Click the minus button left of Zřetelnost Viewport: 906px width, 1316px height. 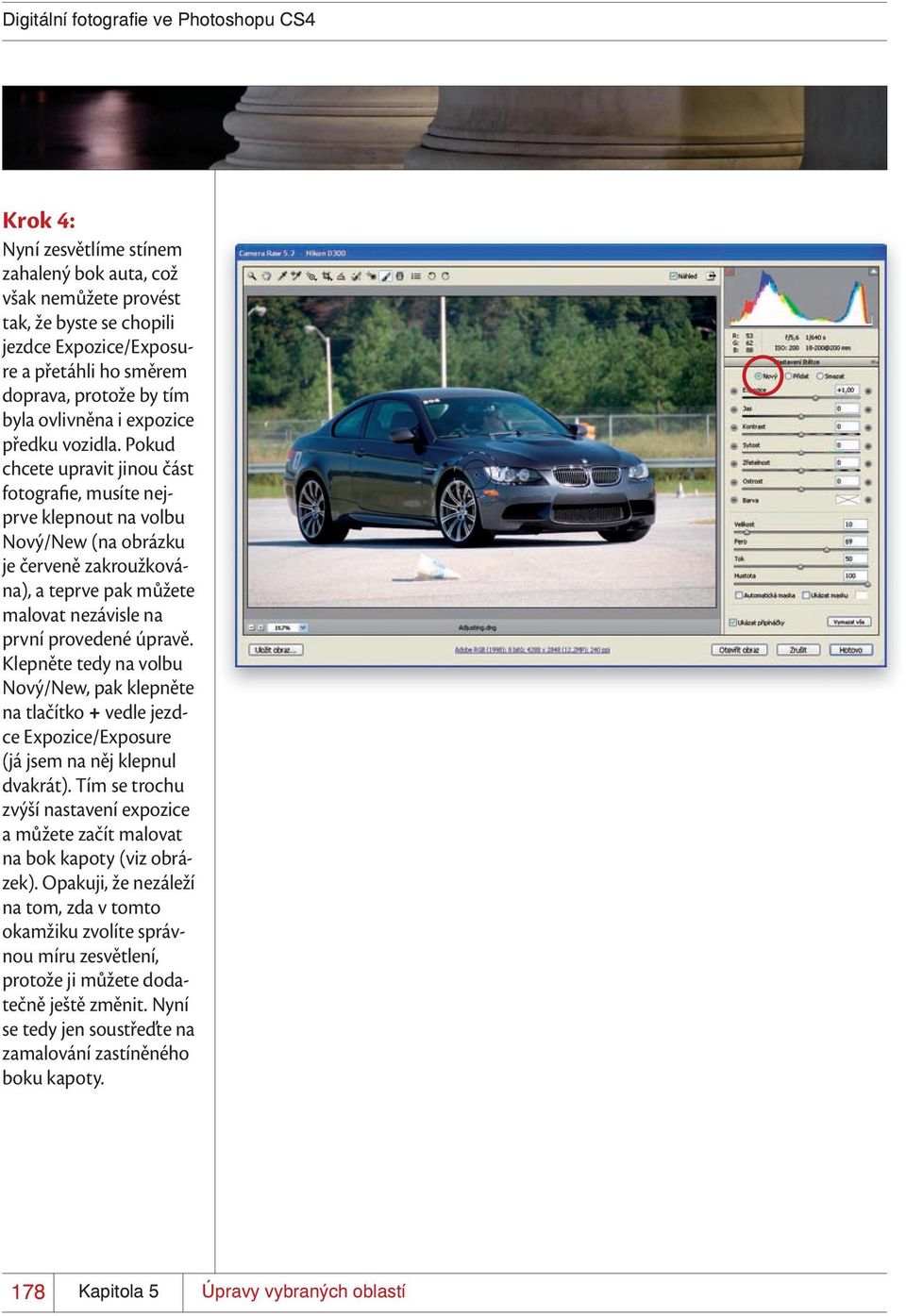[x=733, y=463]
